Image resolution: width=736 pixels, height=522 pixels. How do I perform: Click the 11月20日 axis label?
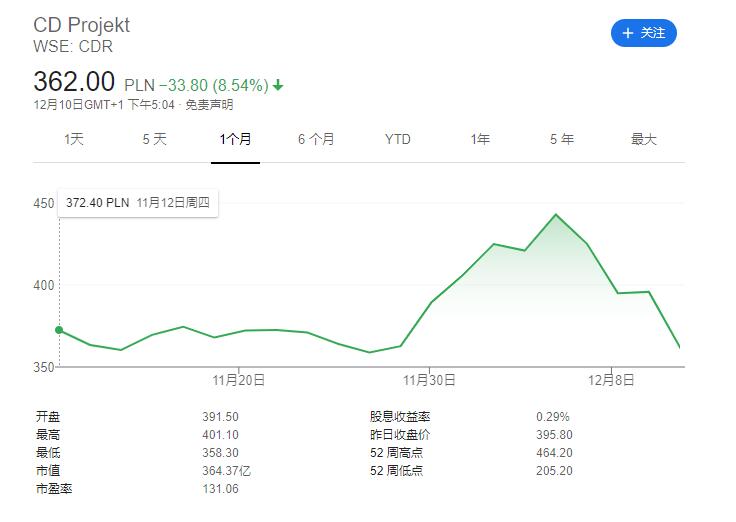pos(238,380)
